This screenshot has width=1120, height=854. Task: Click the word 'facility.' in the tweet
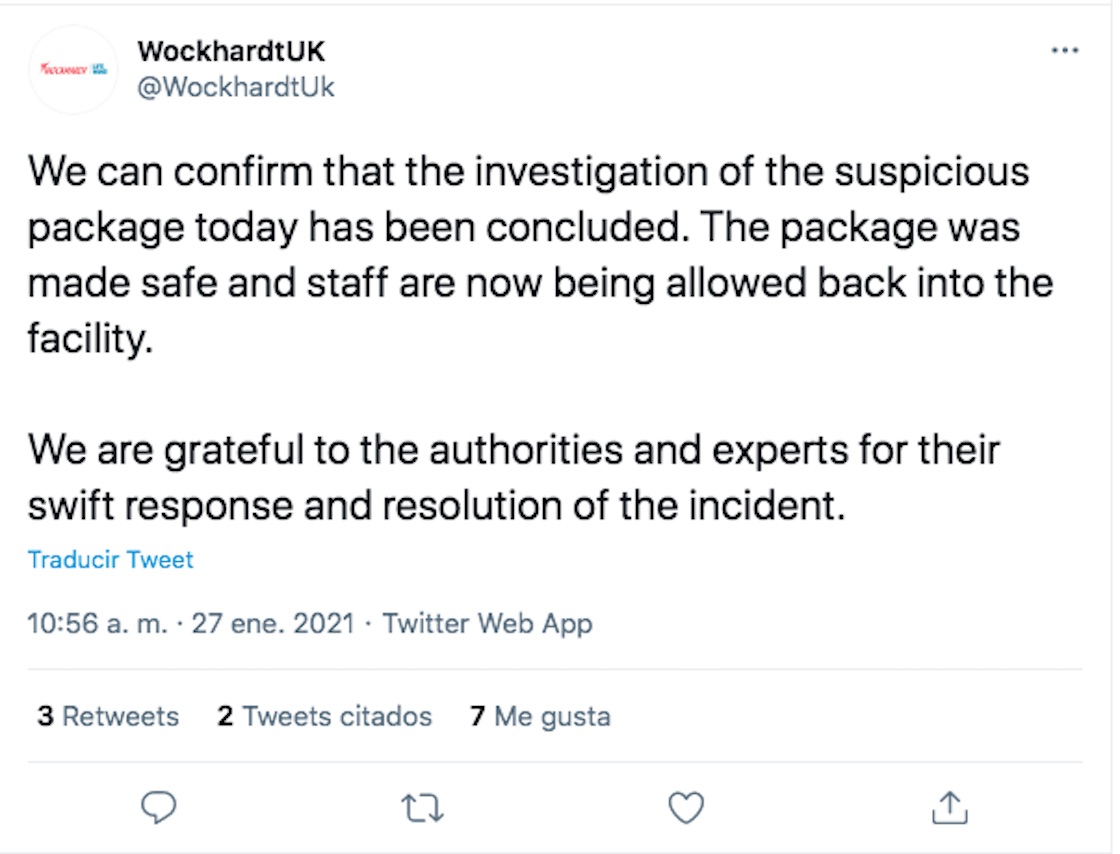click(90, 340)
